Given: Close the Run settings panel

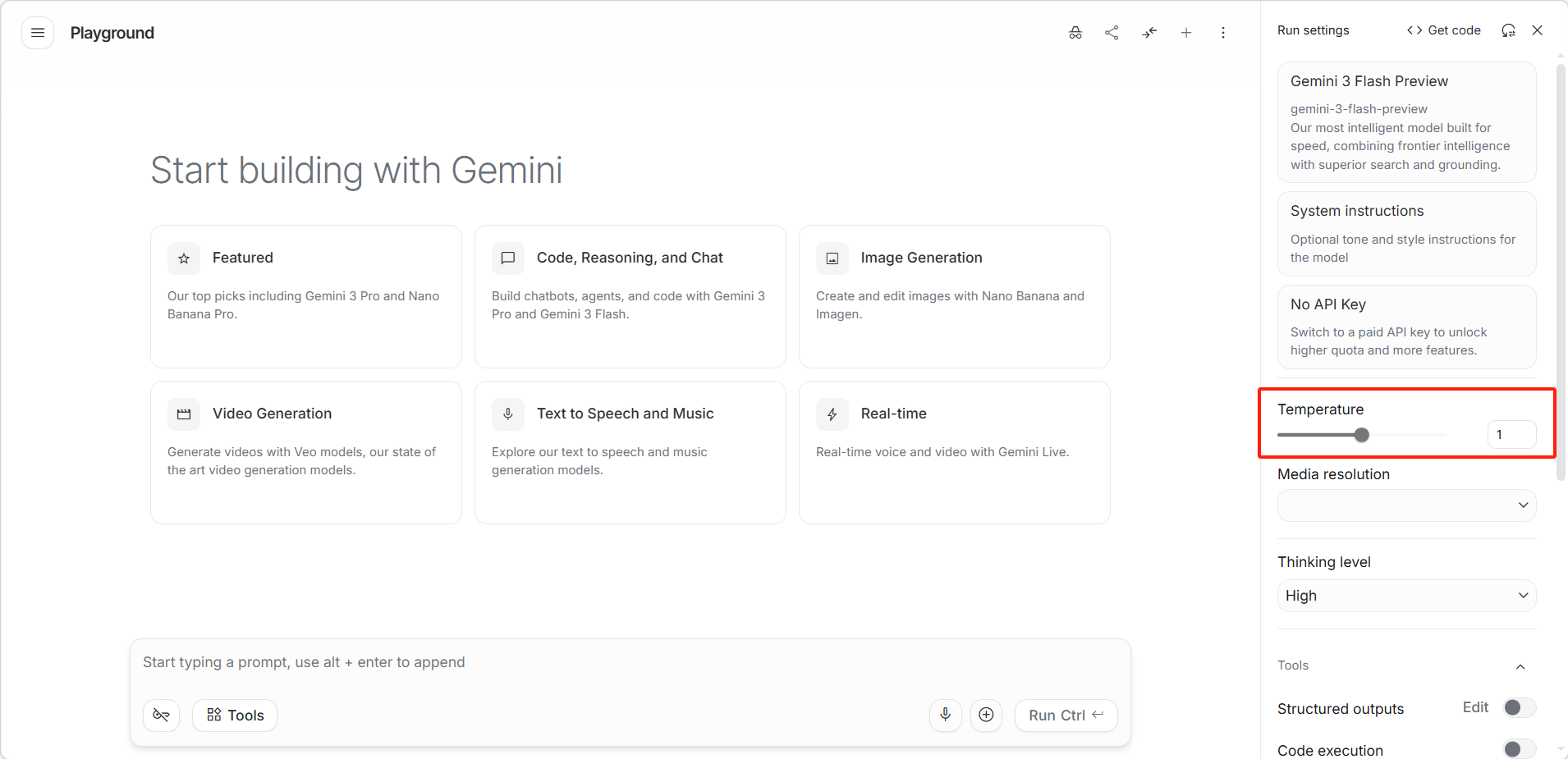Looking at the screenshot, I should 1538,30.
